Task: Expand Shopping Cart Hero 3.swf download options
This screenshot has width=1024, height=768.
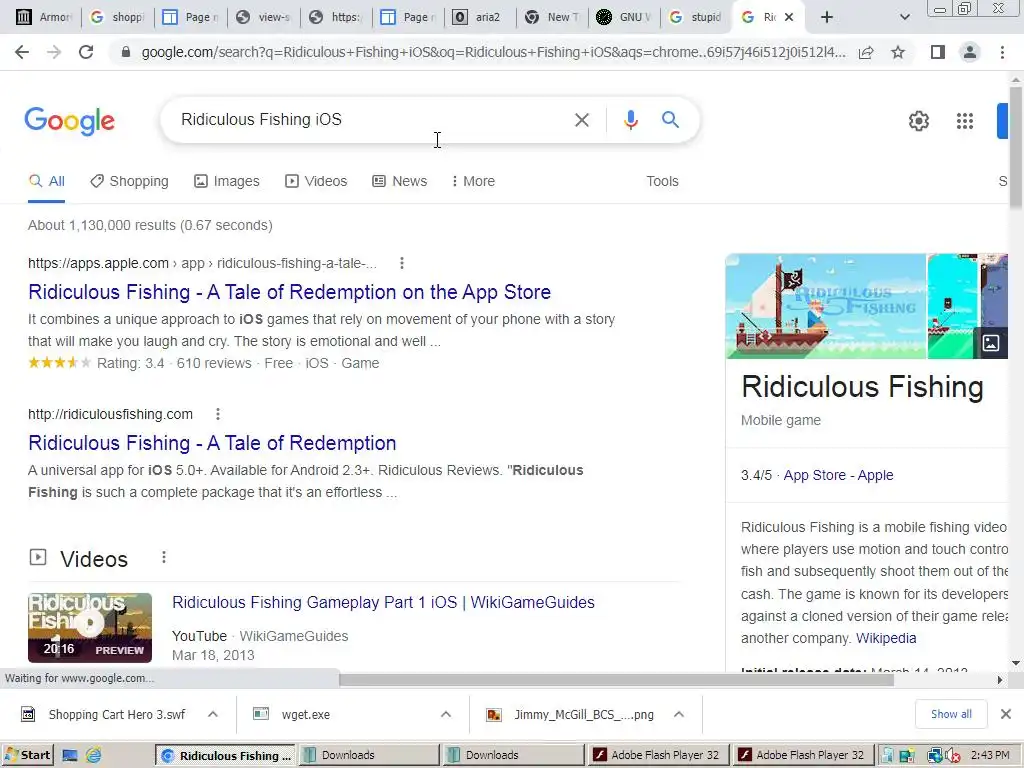Action: pos(213,714)
